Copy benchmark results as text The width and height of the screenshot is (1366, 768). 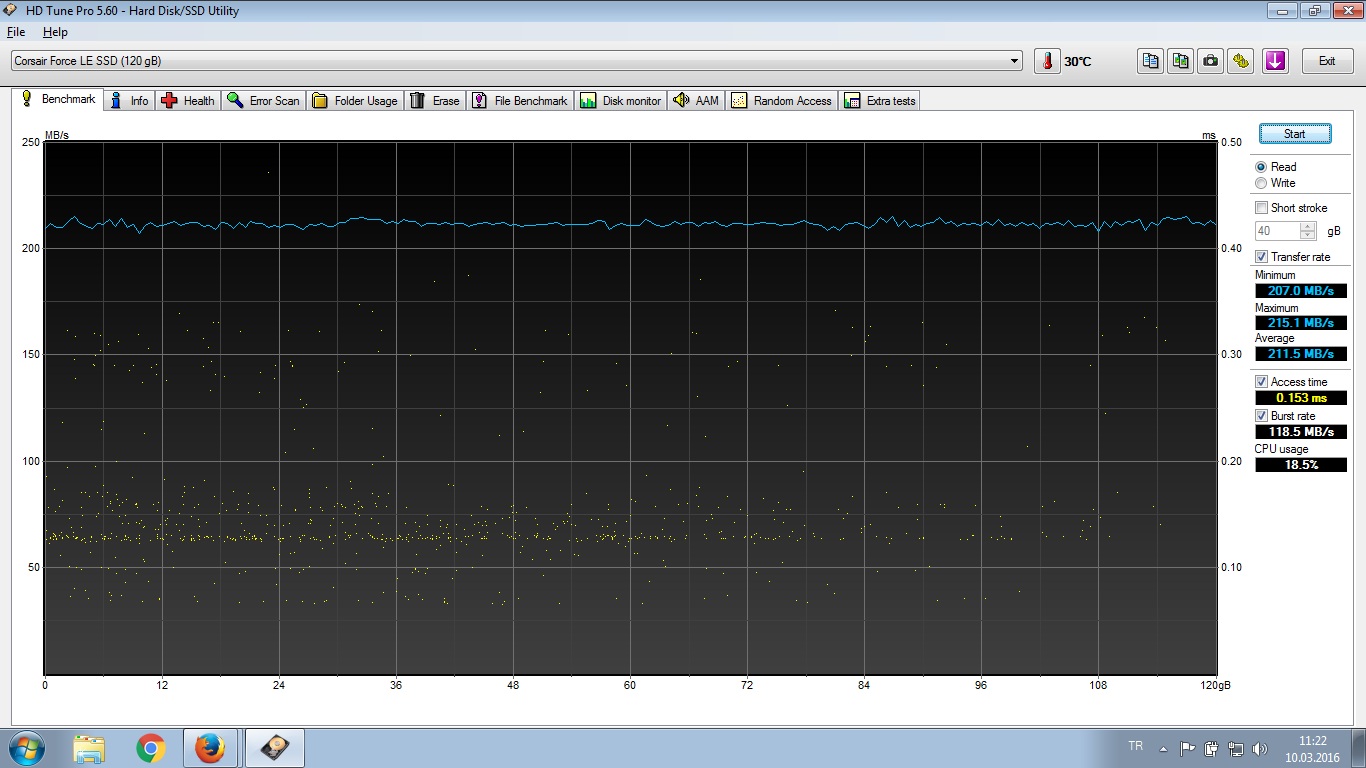[1151, 61]
